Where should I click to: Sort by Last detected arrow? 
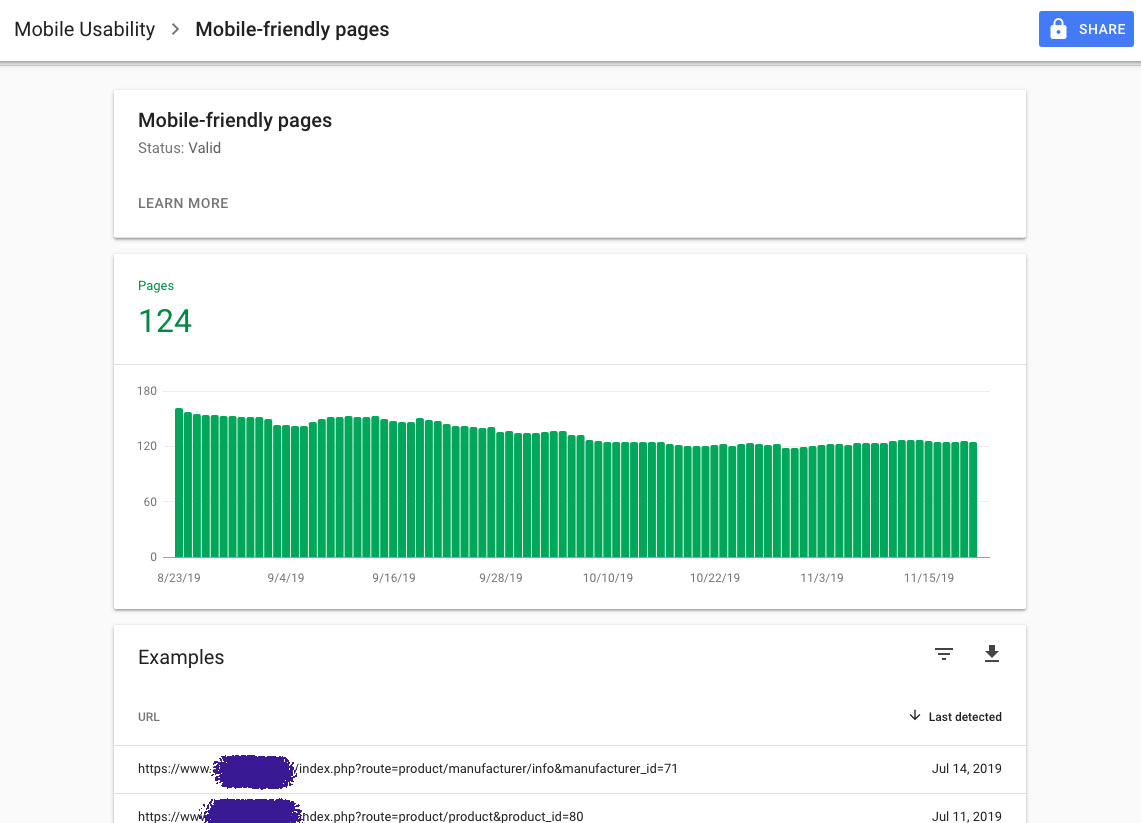[x=914, y=716]
